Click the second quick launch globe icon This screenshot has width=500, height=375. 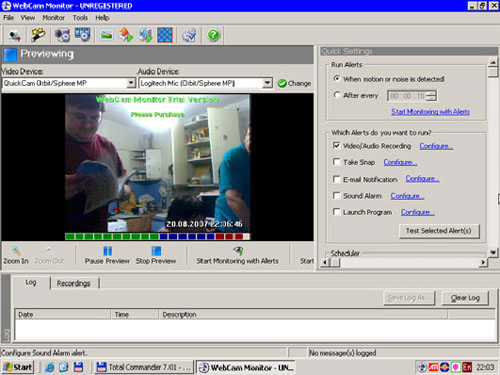[64, 367]
